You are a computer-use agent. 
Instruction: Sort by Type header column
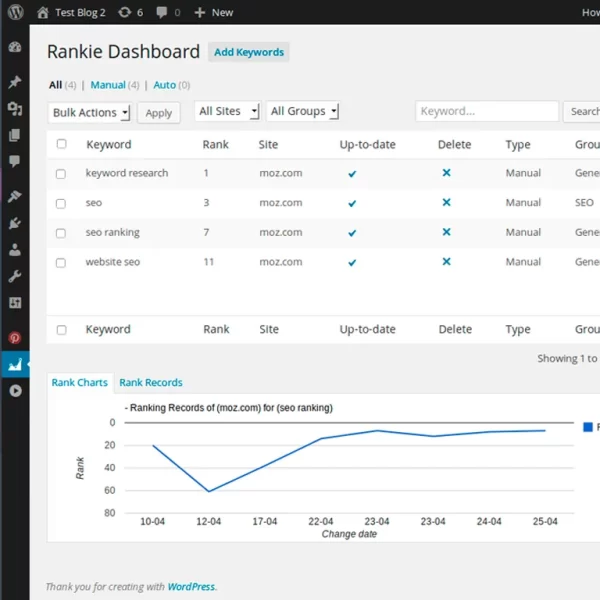click(518, 145)
